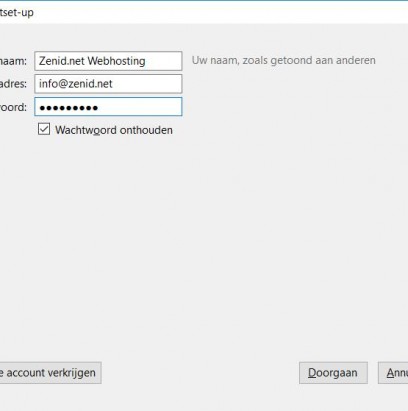Click the Wachtwoord onthouden label text
The image size is (408, 411).
click(114, 130)
